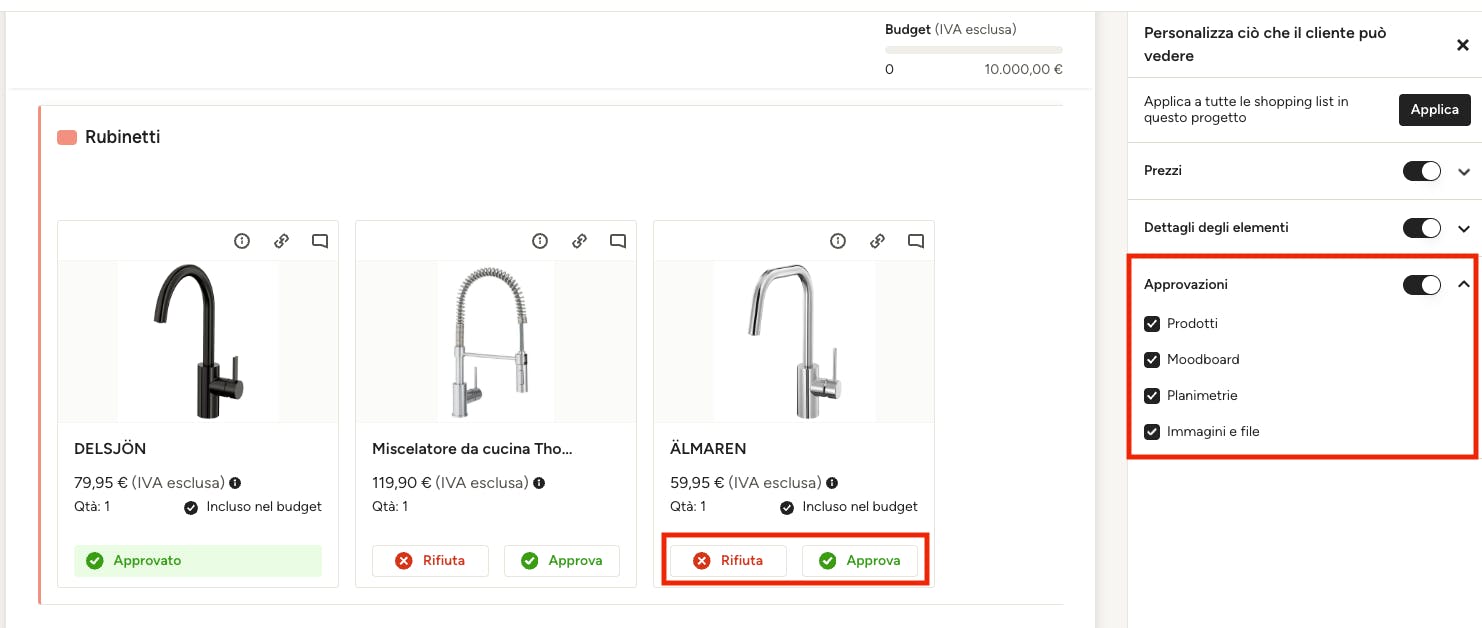The image size is (1482, 628).
Task: Disable the Dettagli degli elementi toggle
Action: pyautogui.click(x=1422, y=228)
